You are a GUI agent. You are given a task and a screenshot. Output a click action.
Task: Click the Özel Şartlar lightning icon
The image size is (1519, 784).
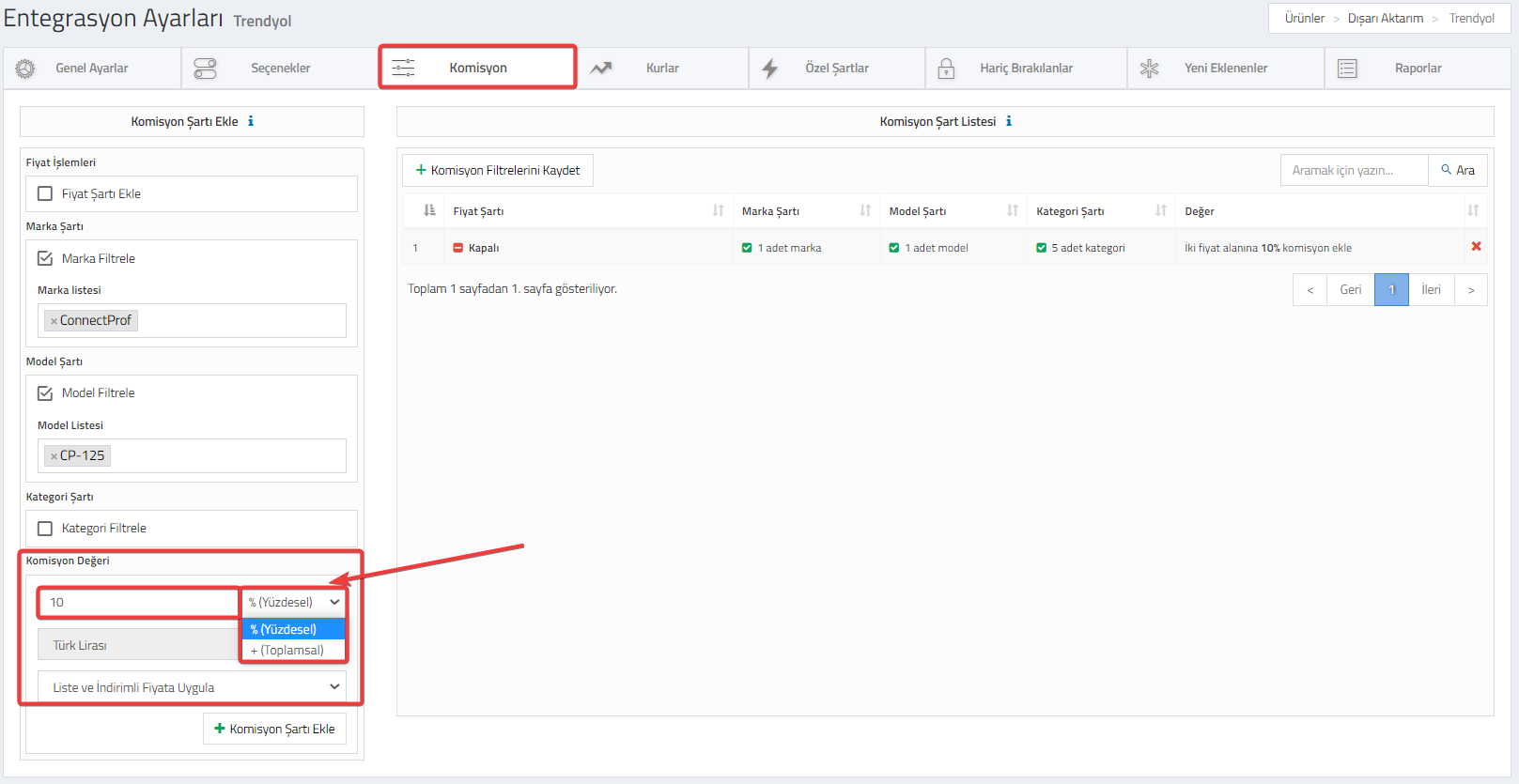tap(770, 69)
